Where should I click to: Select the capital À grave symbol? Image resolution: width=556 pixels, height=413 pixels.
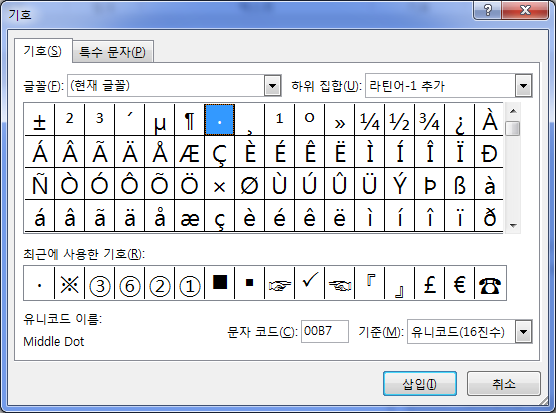(x=489, y=120)
